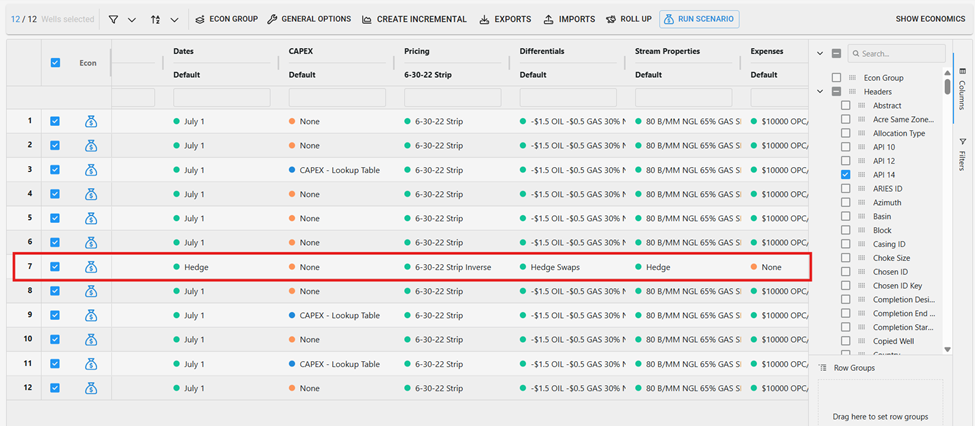Uncheck the API 14 column checkbox
The height and width of the screenshot is (426, 975).
pyautogui.click(x=846, y=175)
